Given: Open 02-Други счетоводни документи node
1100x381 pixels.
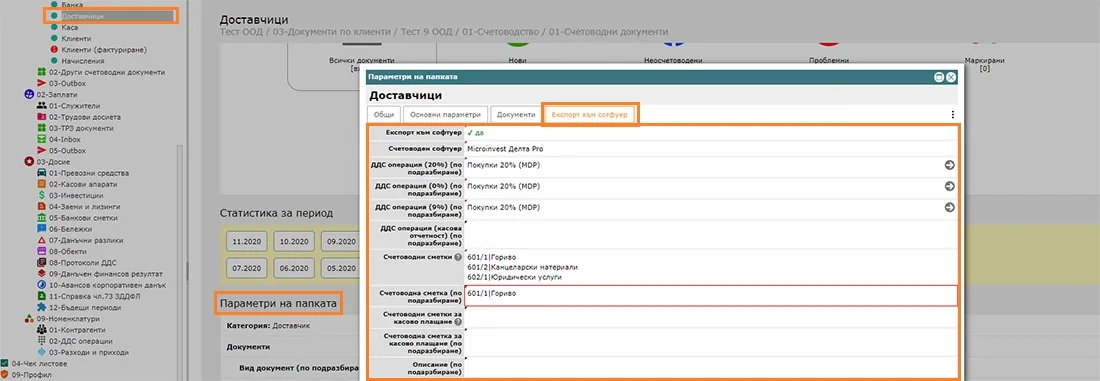Looking at the screenshot, I should 107,72.
